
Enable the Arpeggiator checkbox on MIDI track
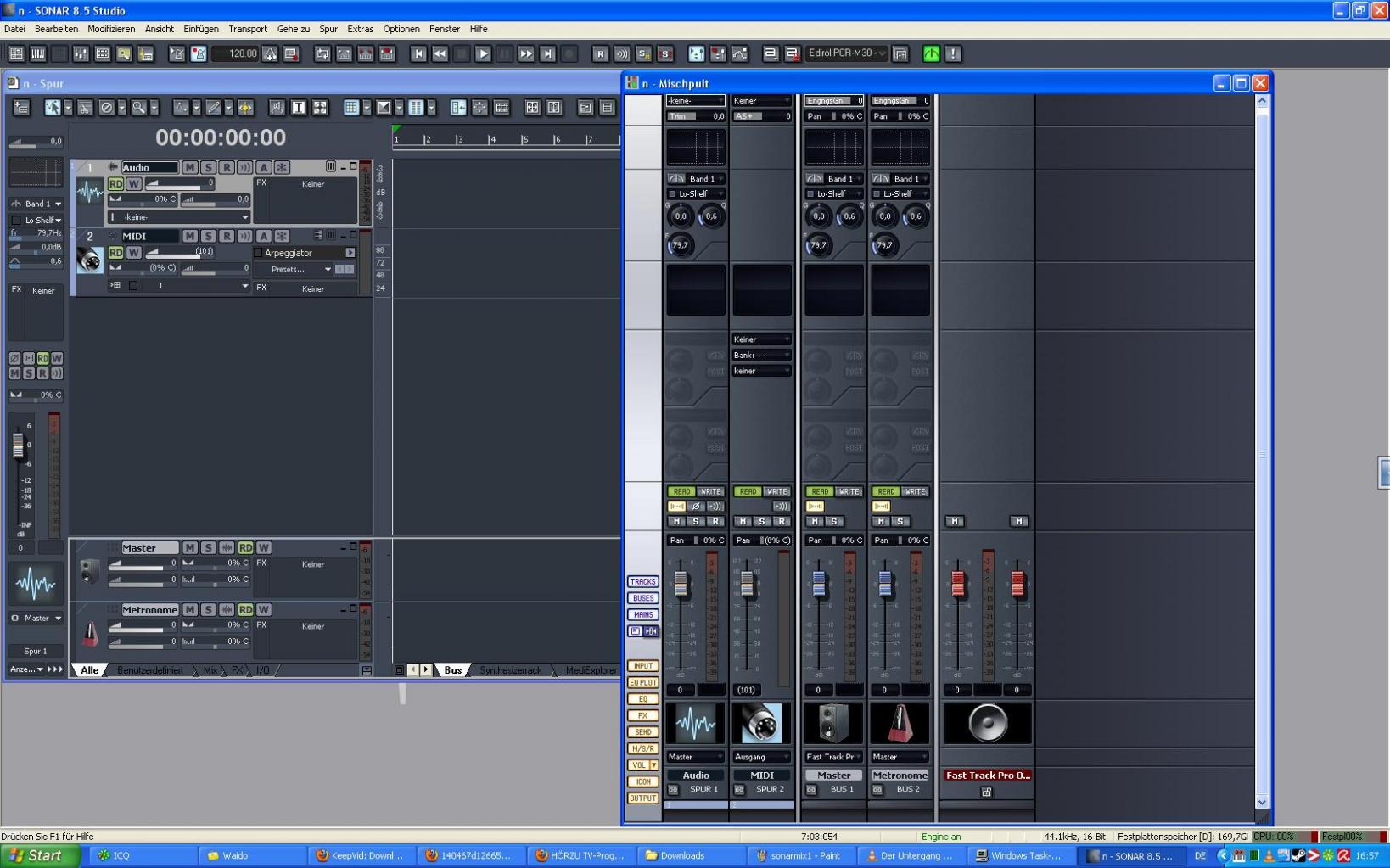(x=259, y=253)
